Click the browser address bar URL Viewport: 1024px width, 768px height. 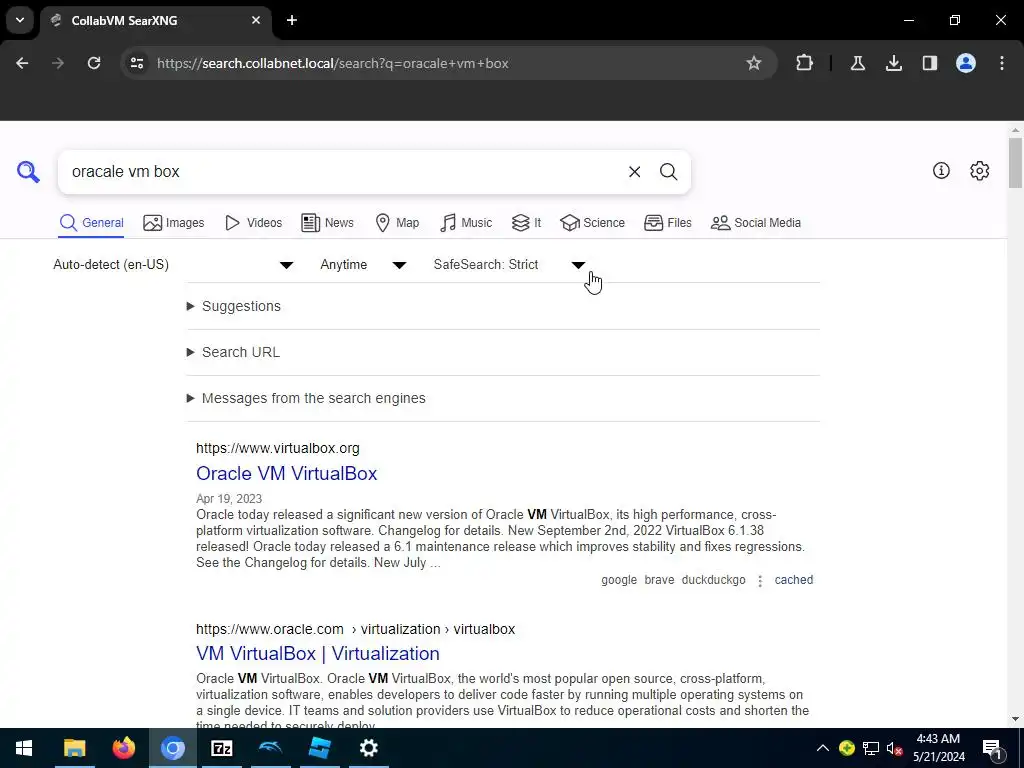[x=332, y=63]
